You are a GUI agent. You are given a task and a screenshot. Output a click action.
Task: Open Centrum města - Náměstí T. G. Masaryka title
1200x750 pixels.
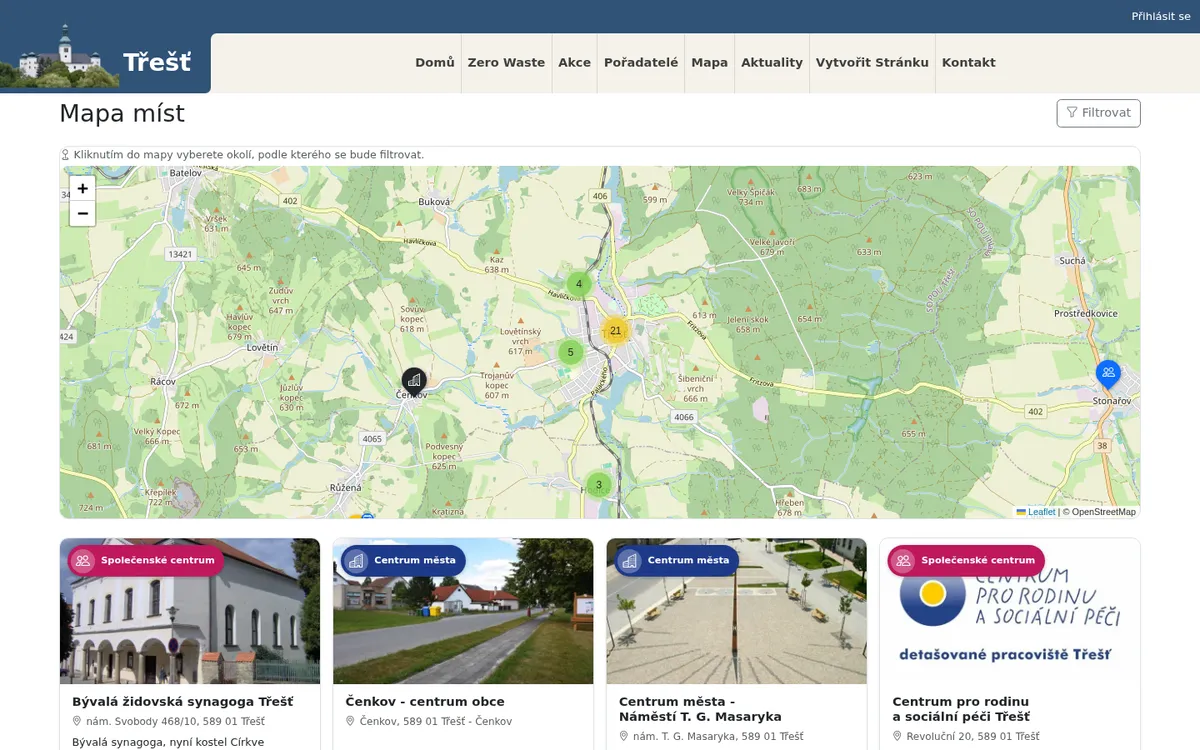pyautogui.click(x=700, y=709)
